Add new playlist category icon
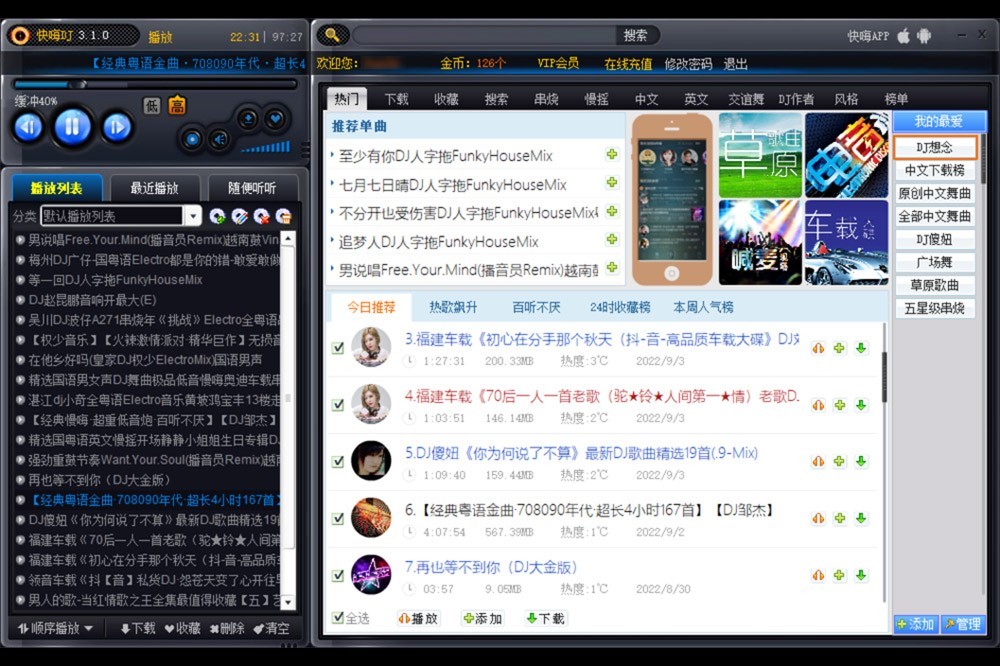 [217, 216]
